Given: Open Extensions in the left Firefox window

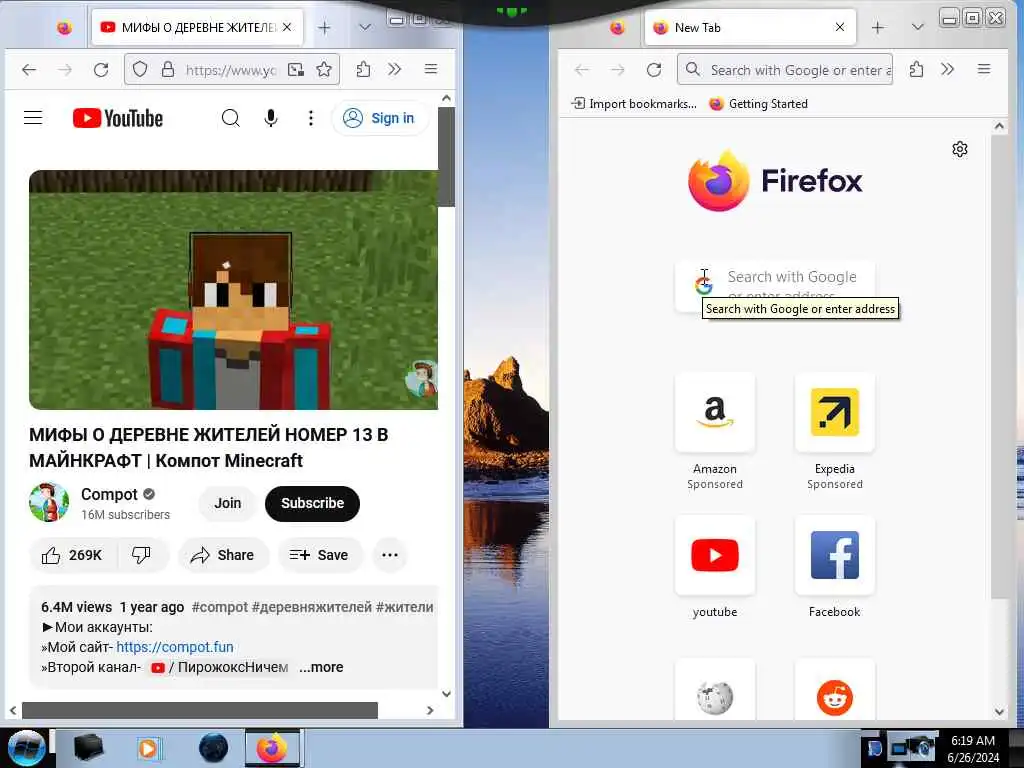Looking at the screenshot, I should tap(364, 69).
